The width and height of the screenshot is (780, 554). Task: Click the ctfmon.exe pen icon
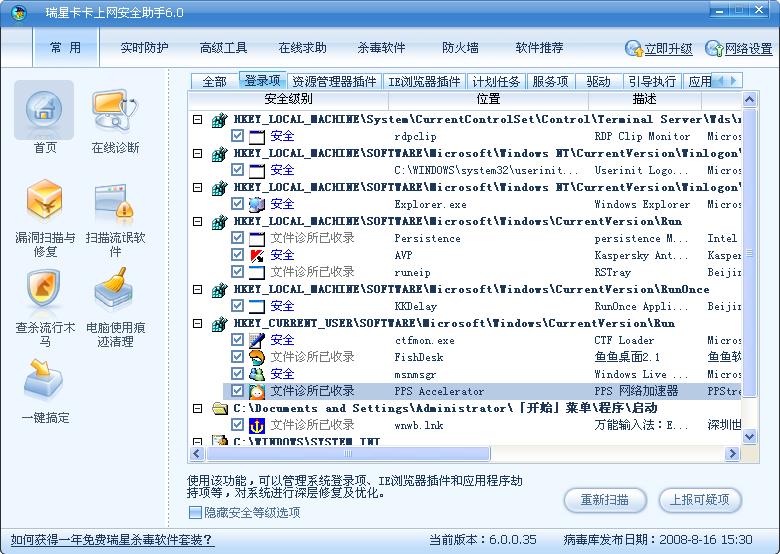pyautogui.click(x=257, y=340)
